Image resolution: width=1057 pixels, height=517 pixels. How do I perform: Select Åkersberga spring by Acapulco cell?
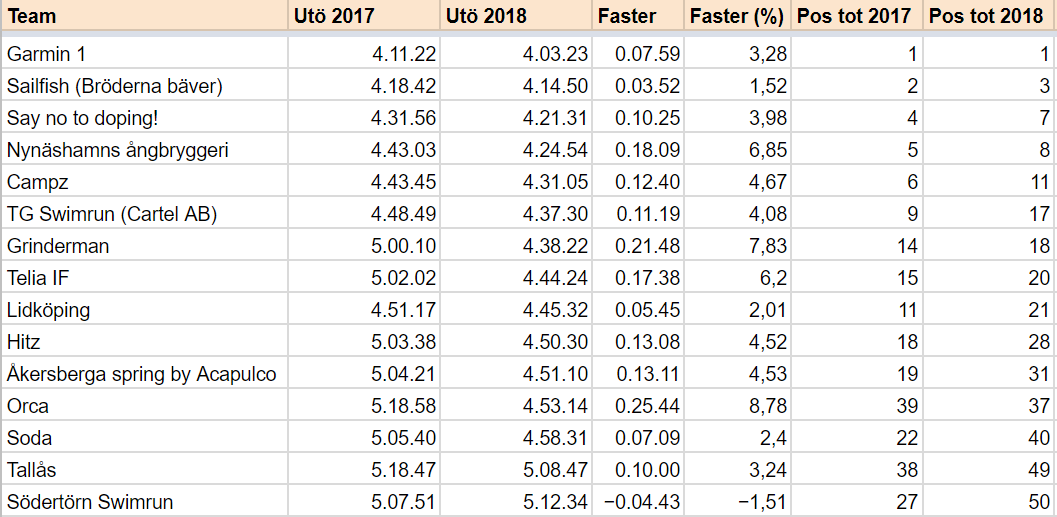[x=144, y=373]
